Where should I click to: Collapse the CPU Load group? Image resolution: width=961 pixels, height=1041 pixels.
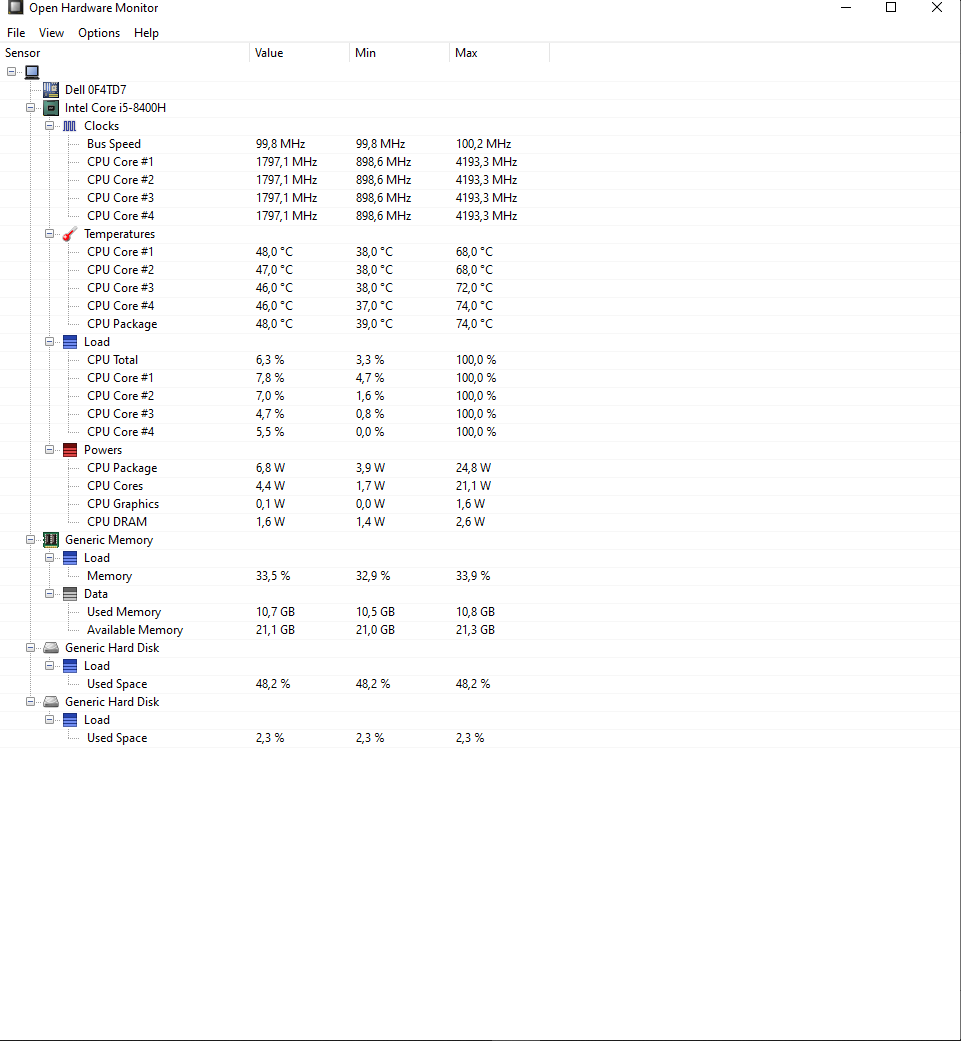tap(50, 342)
